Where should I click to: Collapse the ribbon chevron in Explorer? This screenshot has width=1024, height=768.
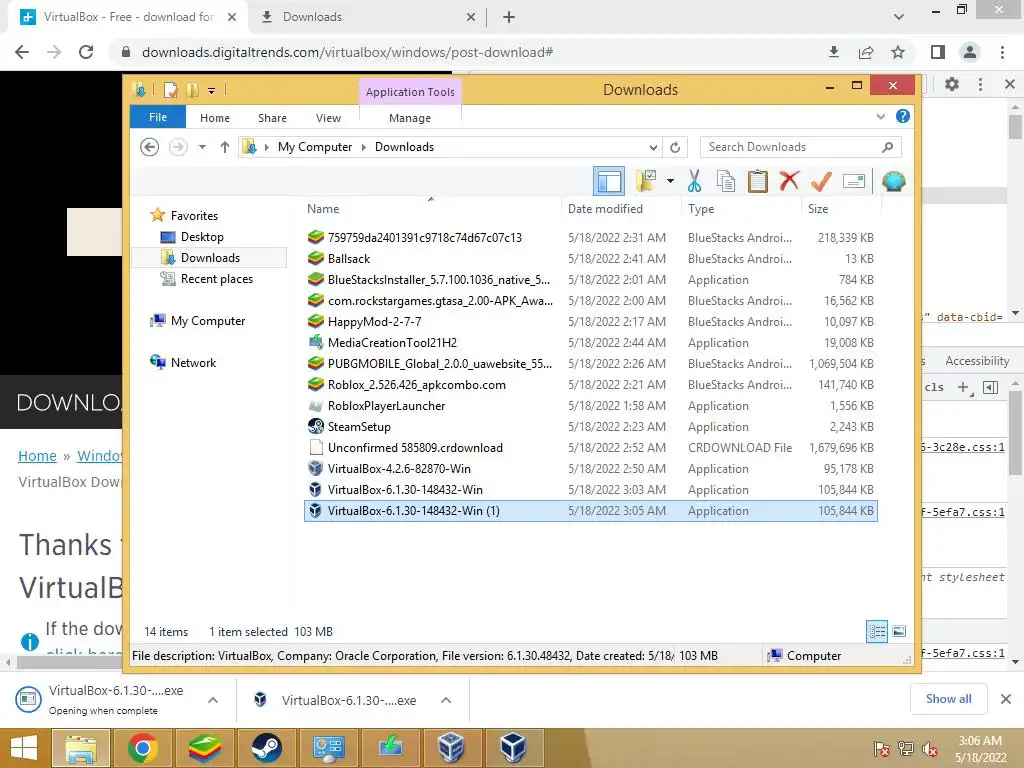[x=880, y=116]
